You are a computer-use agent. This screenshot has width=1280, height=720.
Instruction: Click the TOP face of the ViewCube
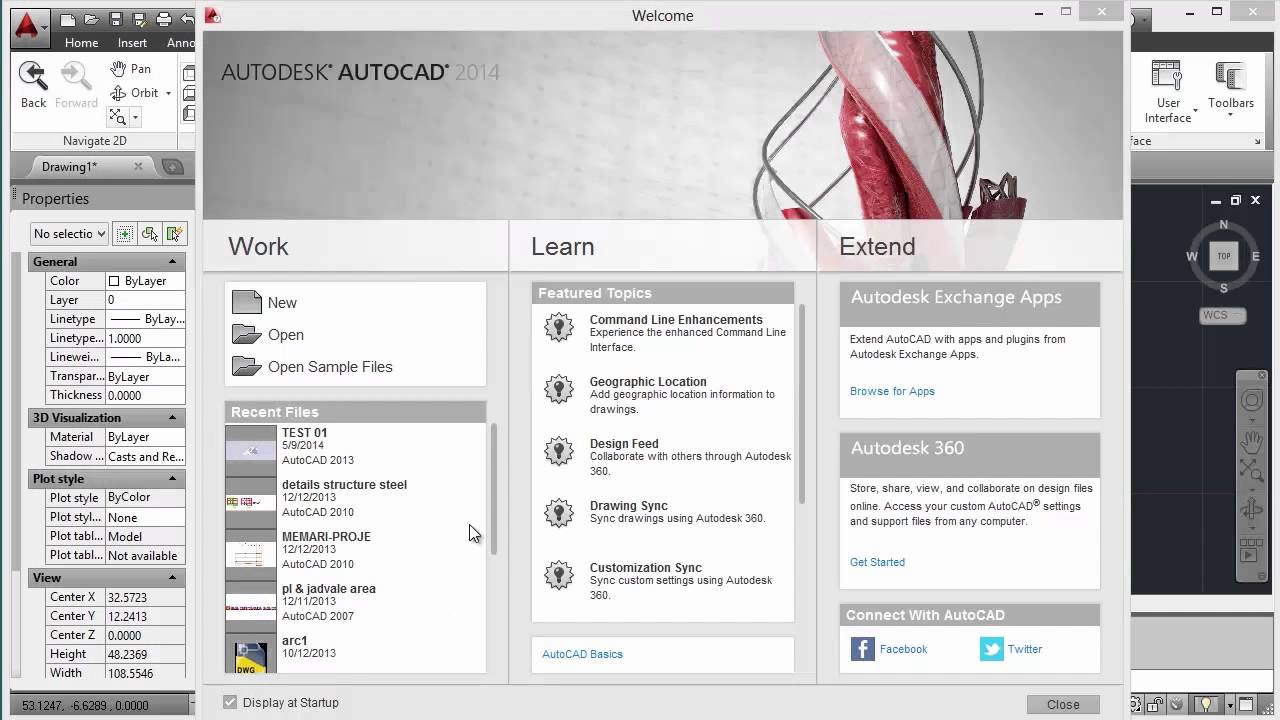point(1224,256)
